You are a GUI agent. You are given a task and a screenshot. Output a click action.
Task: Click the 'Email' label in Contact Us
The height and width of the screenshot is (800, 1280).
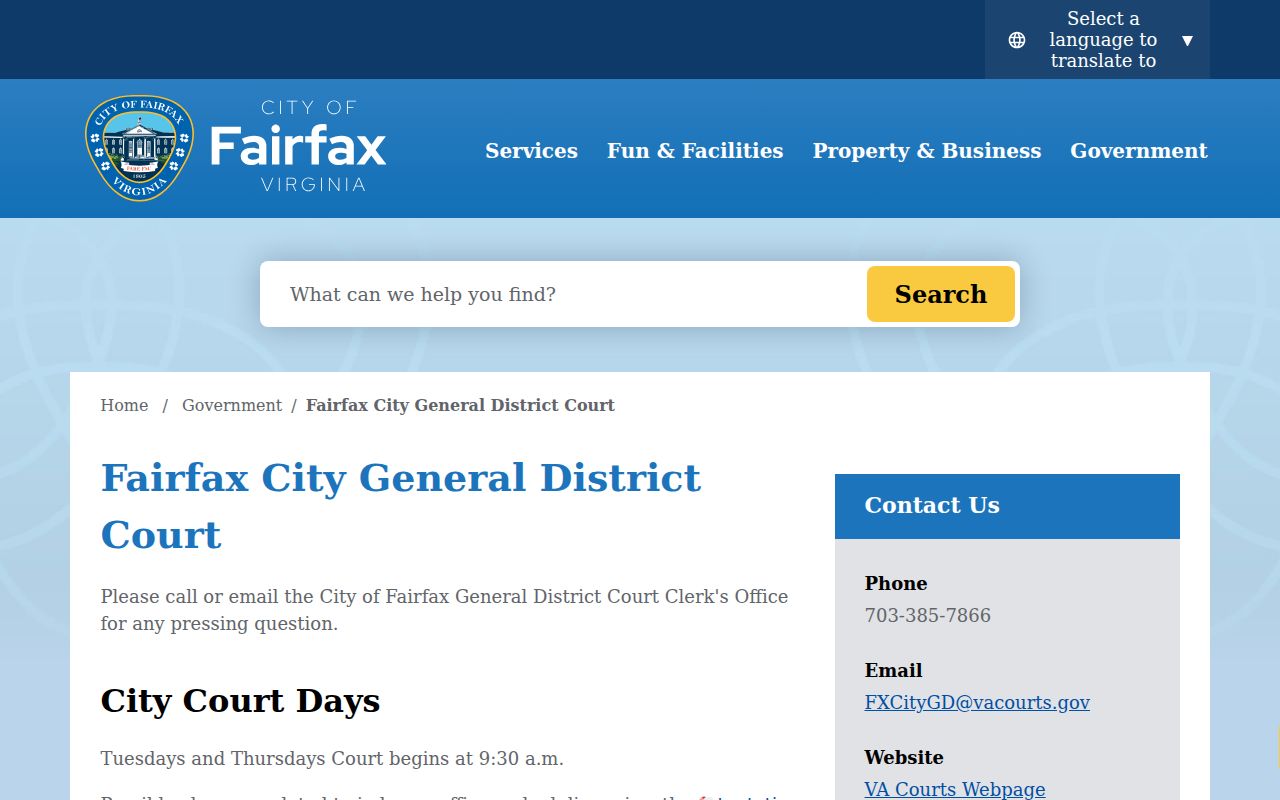(x=893, y=670)
